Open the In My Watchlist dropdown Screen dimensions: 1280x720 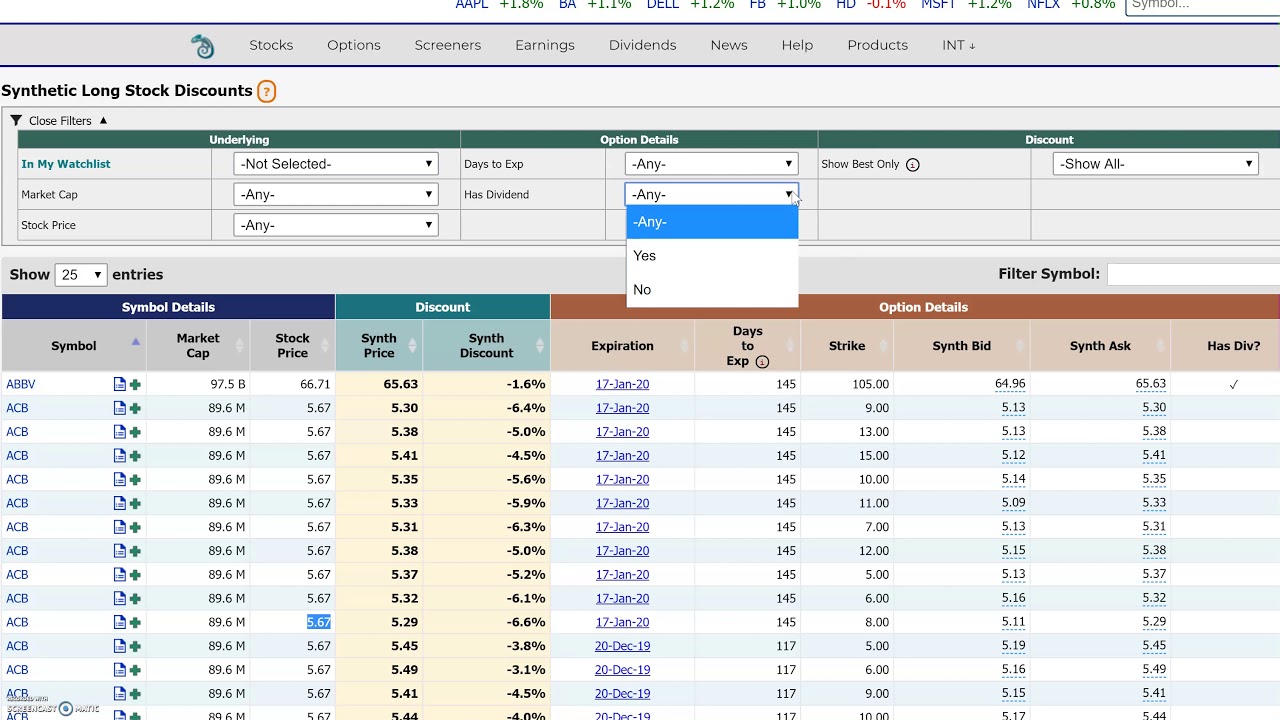tap(335, 164)
